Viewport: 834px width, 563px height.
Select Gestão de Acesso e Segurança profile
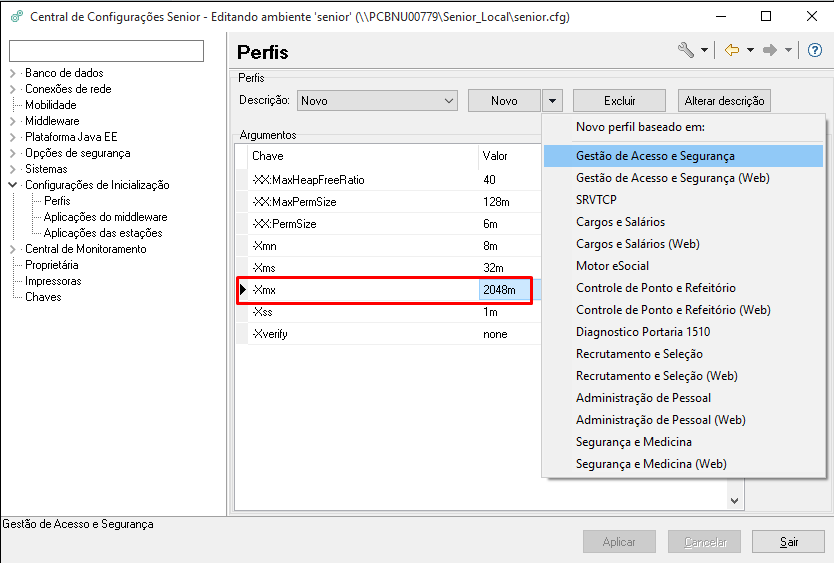(x=655, y=156)
